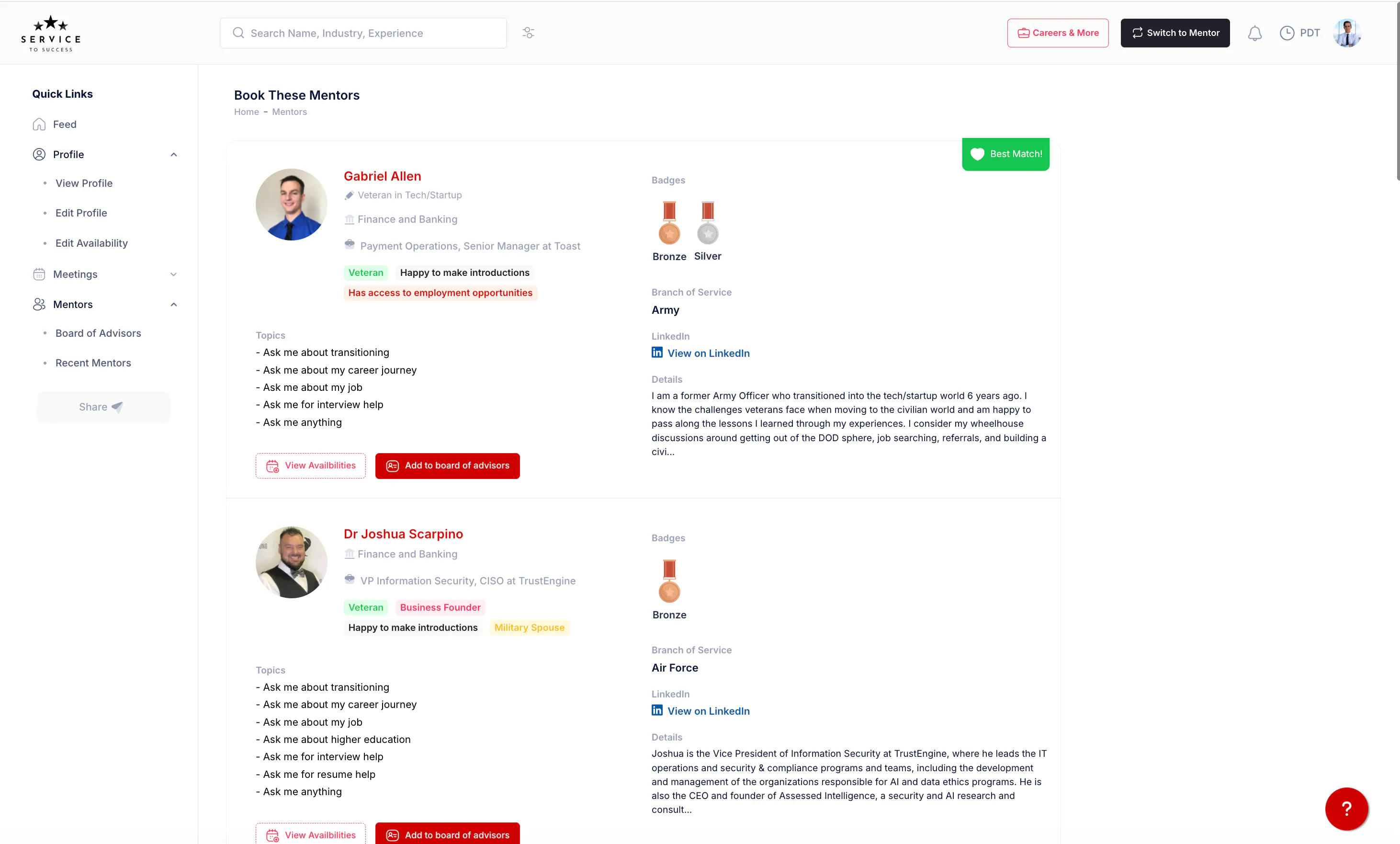Screen dimensions: 1400x844
Task: Click the Profile user icon in sidebar
Action: click(39, 154)
